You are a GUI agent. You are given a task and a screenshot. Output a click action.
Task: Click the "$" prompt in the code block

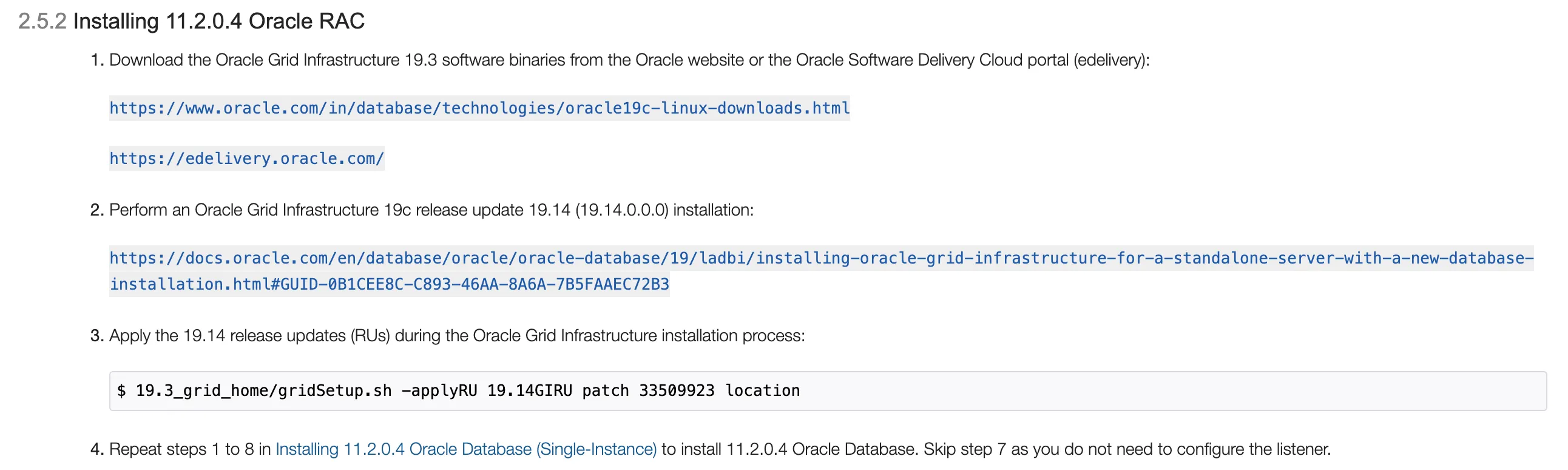click(122, 391)
